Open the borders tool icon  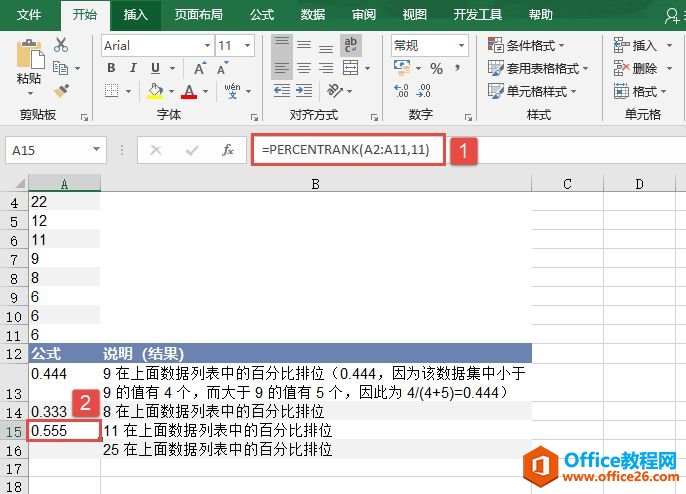click(x=112, y=92)
